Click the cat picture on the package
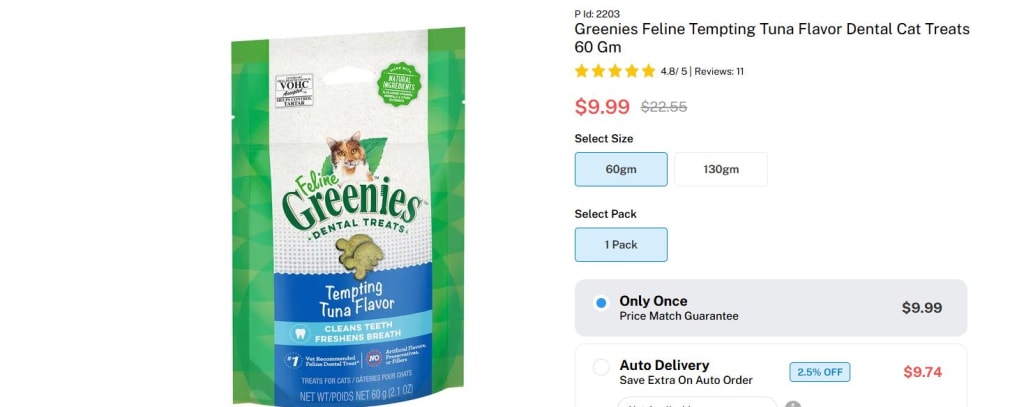The width and height of the screenshot is (1024, 407). coord(347,155)
